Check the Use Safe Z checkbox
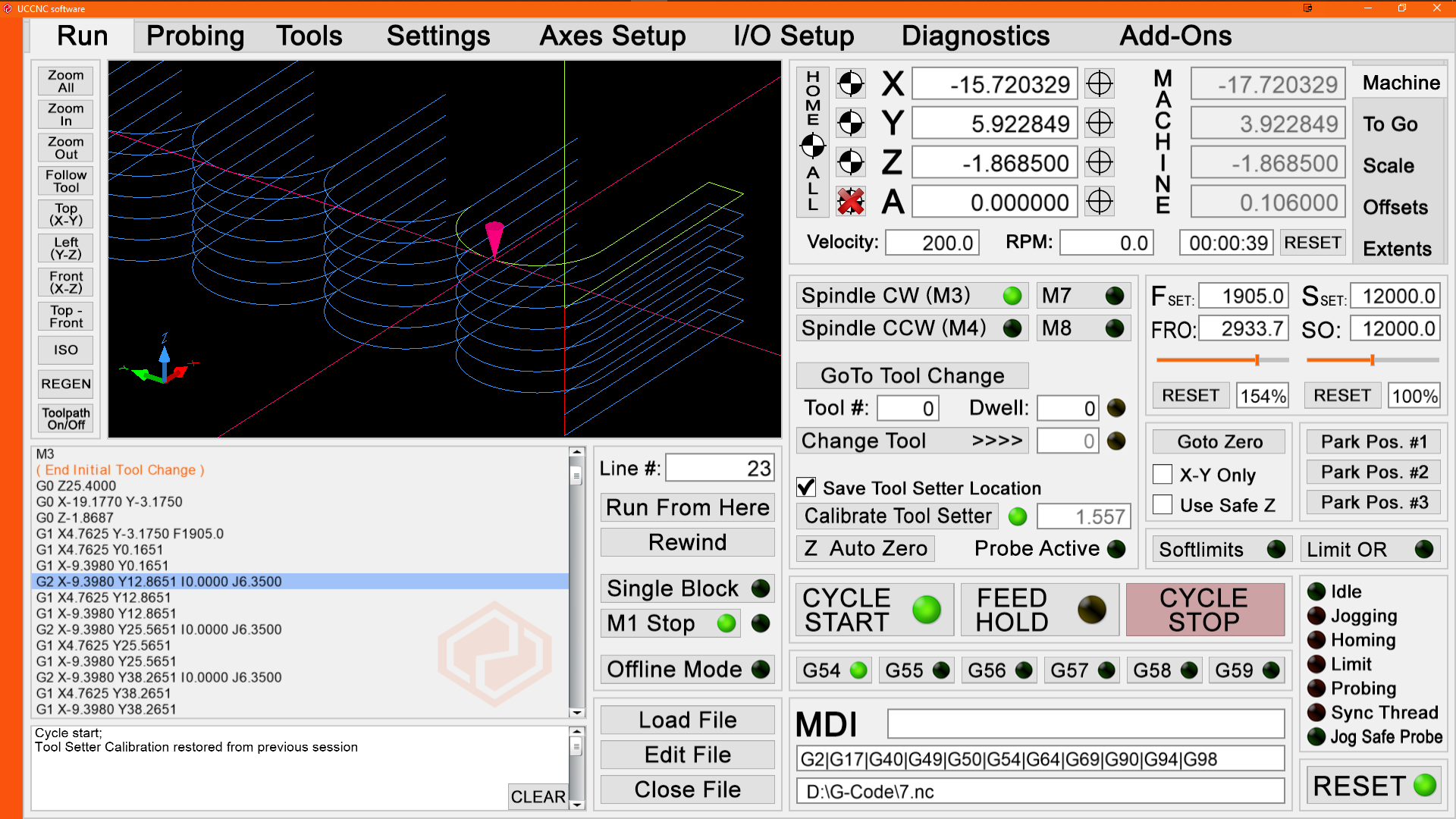This screenshot has width=1456, height=819. [x=1163, y=505]
